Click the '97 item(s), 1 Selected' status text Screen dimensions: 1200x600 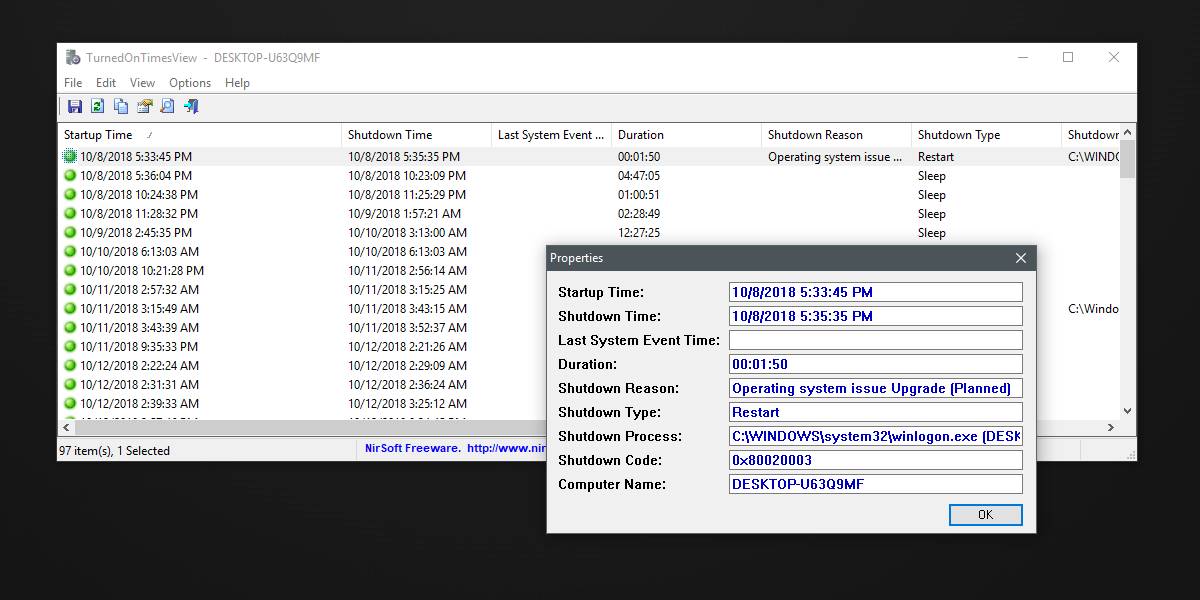click(114, 450)
